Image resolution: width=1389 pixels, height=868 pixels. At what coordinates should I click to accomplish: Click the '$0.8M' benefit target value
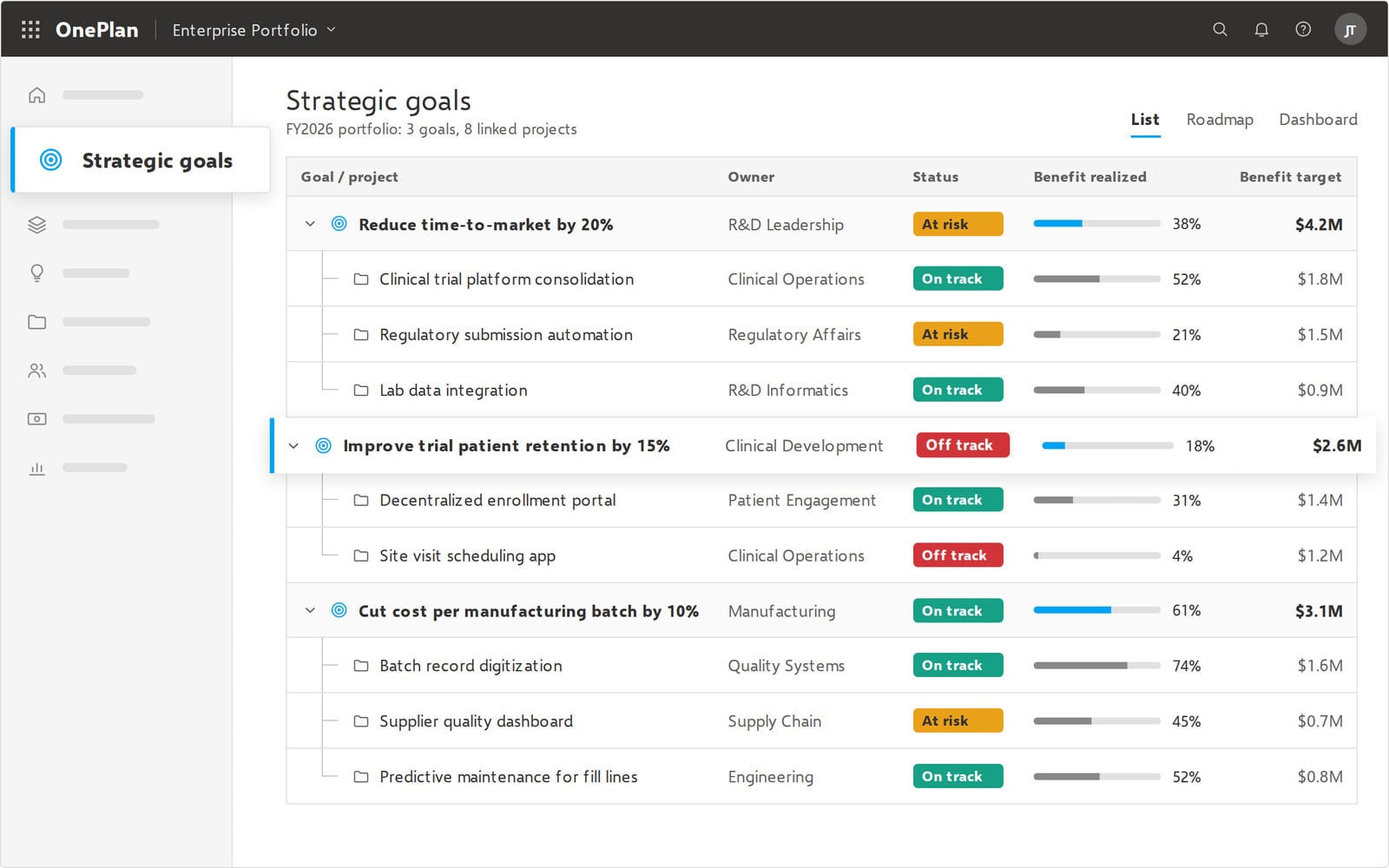tap(1320, 777)
